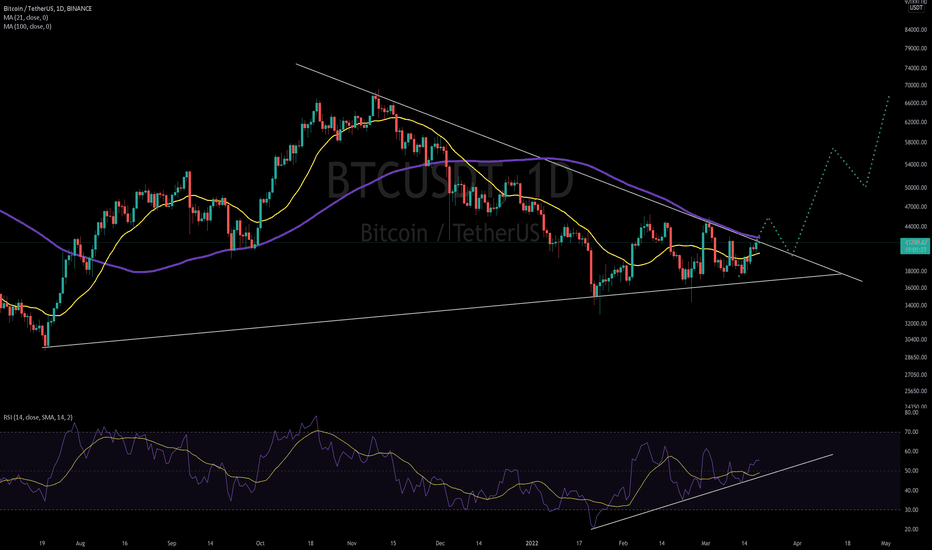
Task: Click the Bitcoin / TetherUS symbol title
Action: [46, 9]
